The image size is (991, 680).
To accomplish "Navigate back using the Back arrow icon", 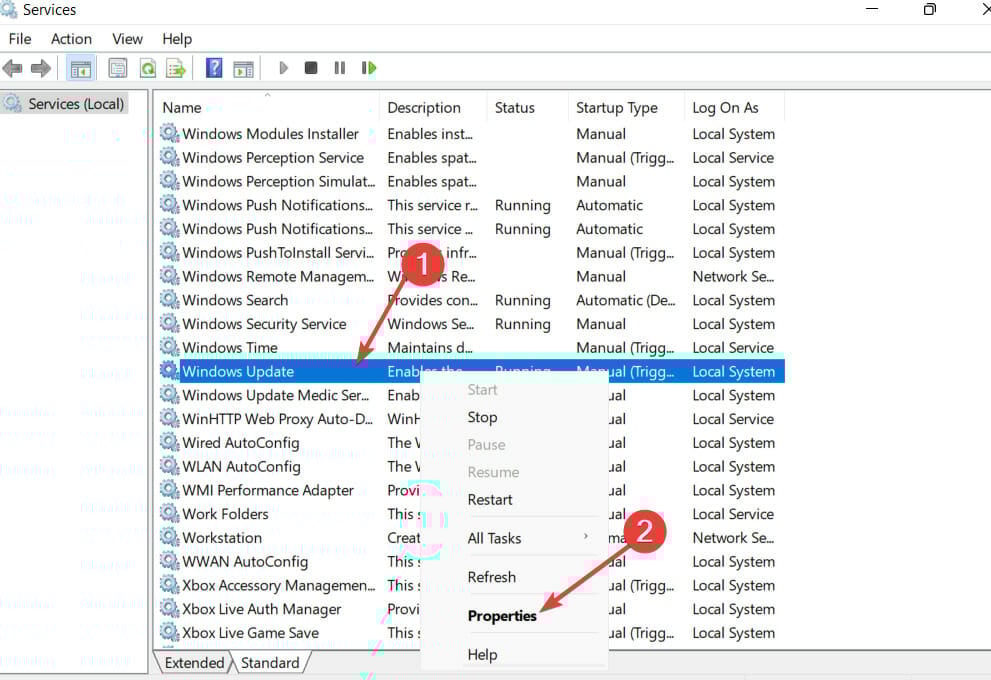I will coord(13,67).
